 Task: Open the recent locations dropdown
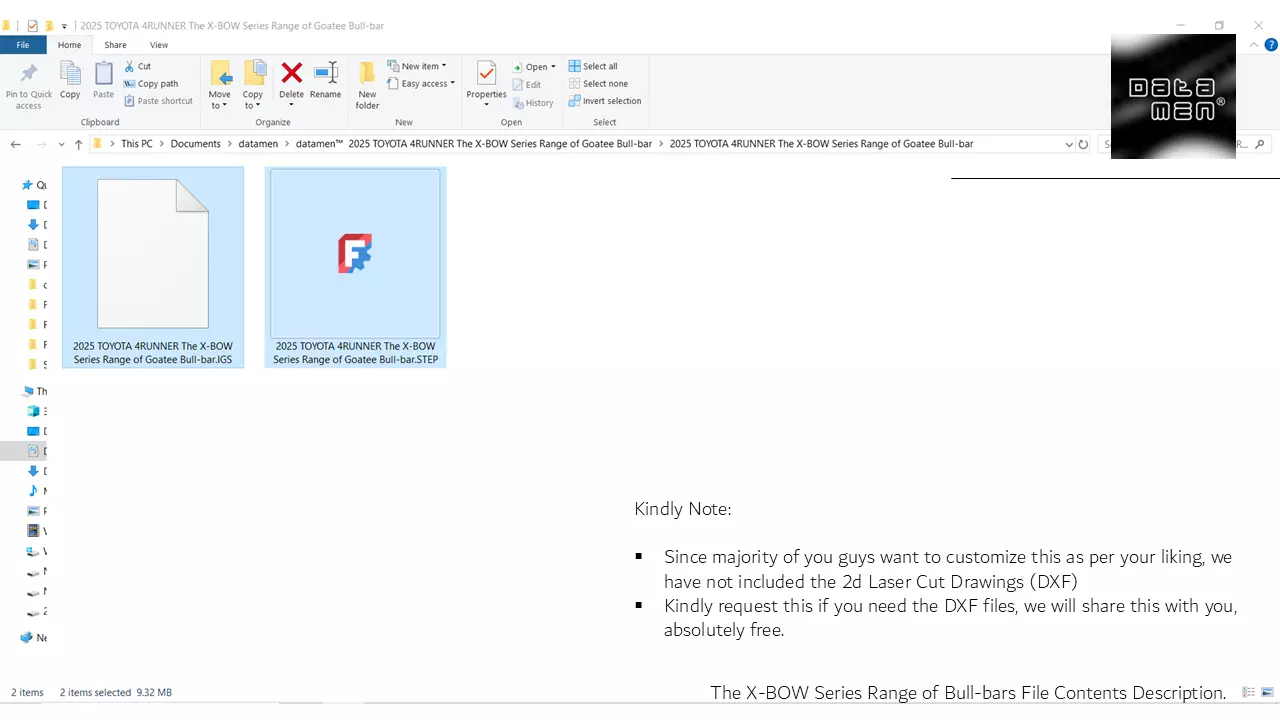tap(61, 145)
